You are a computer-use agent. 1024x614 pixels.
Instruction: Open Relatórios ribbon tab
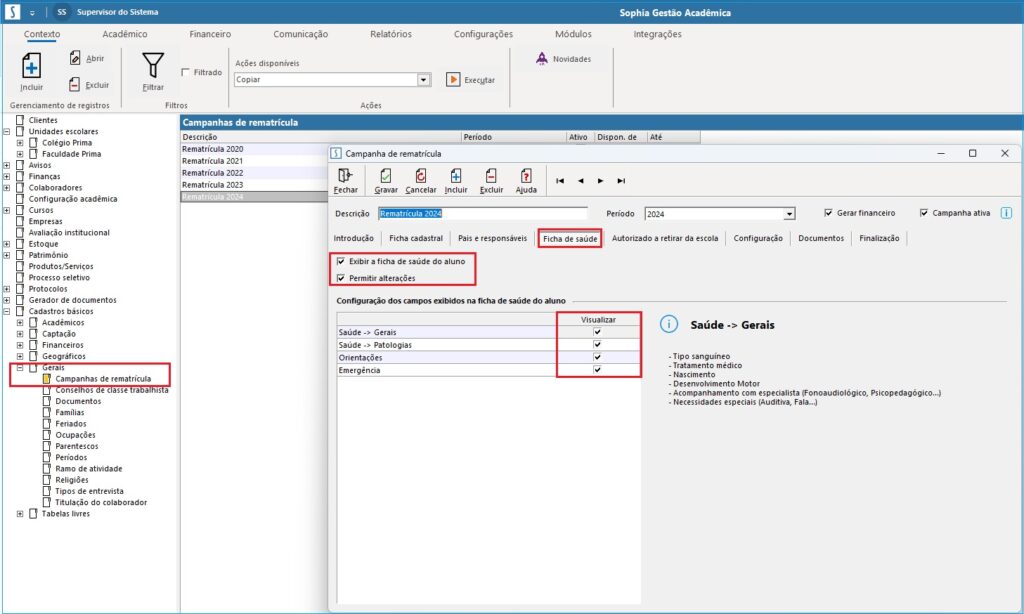point(391,34)
